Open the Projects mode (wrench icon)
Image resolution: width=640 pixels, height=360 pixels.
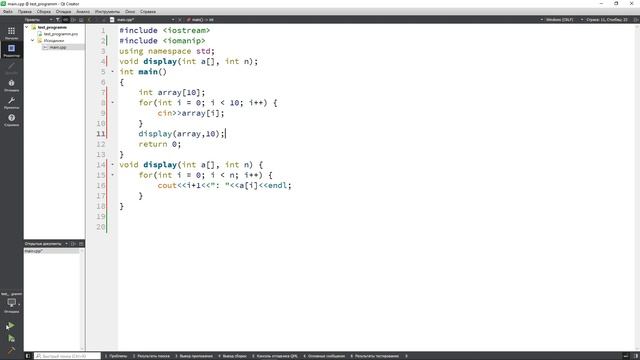pyautogui.click(x=11, y=102)
